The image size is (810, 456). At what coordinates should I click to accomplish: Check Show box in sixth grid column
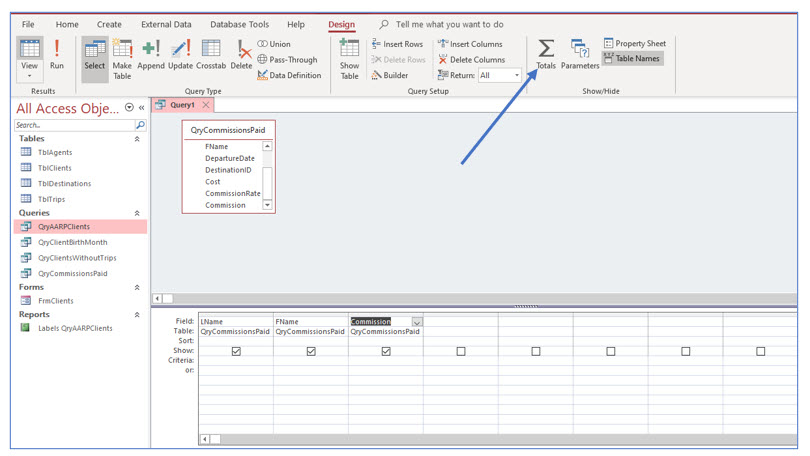tap(611, 351)
